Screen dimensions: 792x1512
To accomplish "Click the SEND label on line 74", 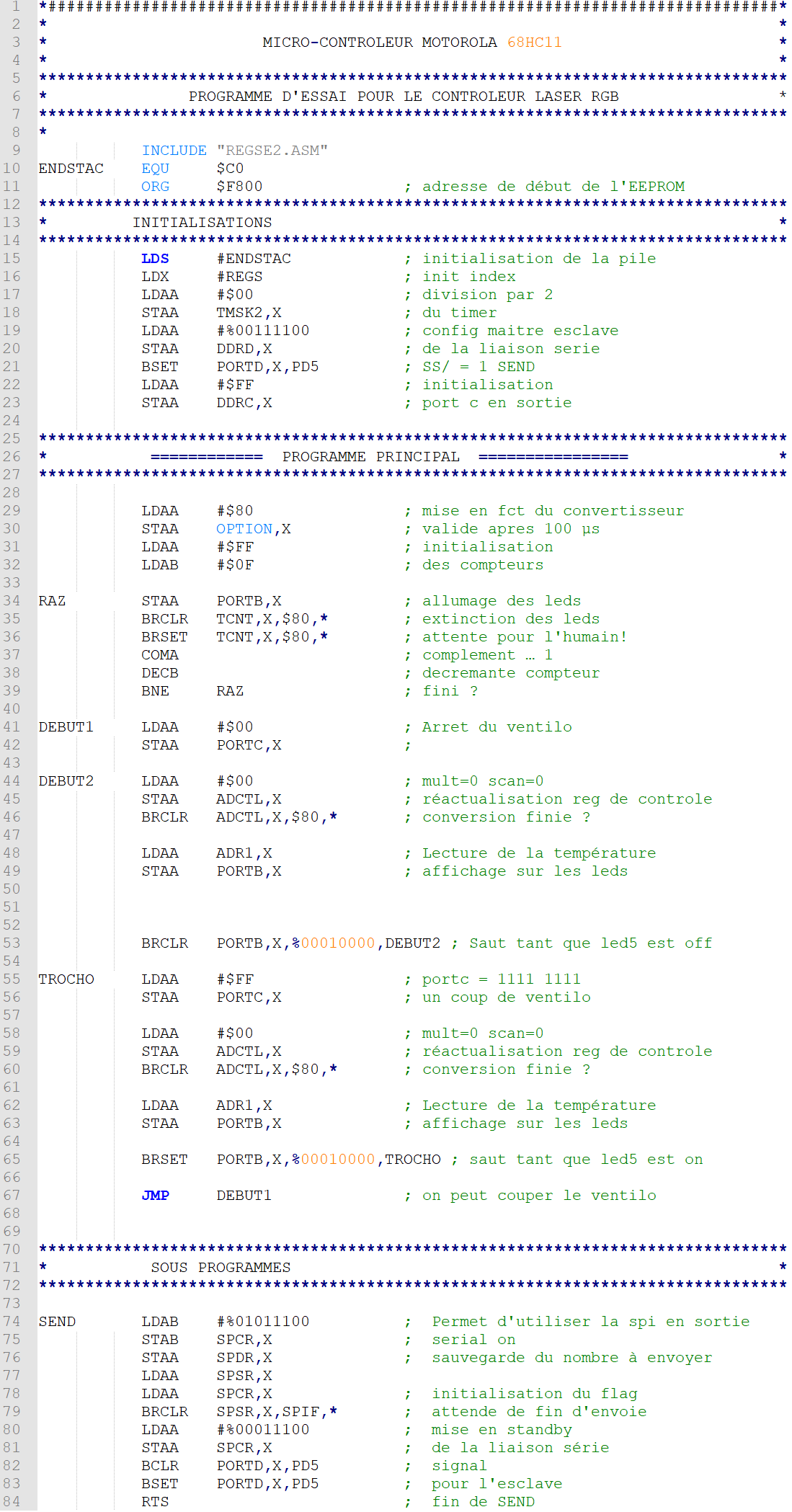I will point(57,1322).
